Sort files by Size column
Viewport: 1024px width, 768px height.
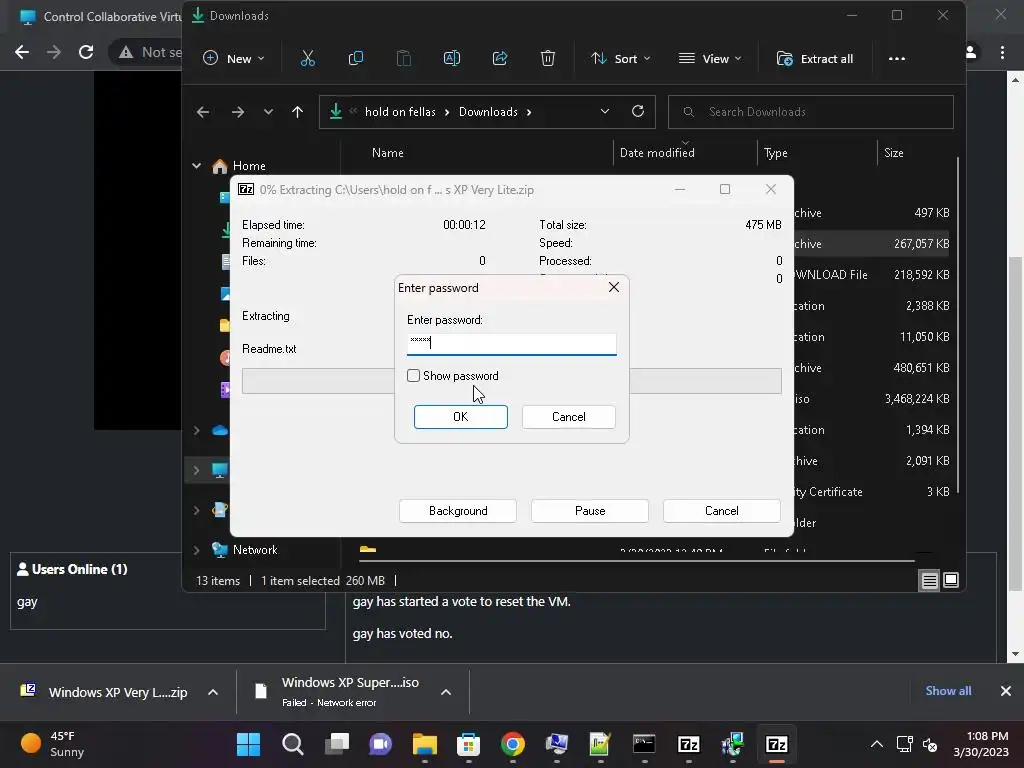coord(894,153)
